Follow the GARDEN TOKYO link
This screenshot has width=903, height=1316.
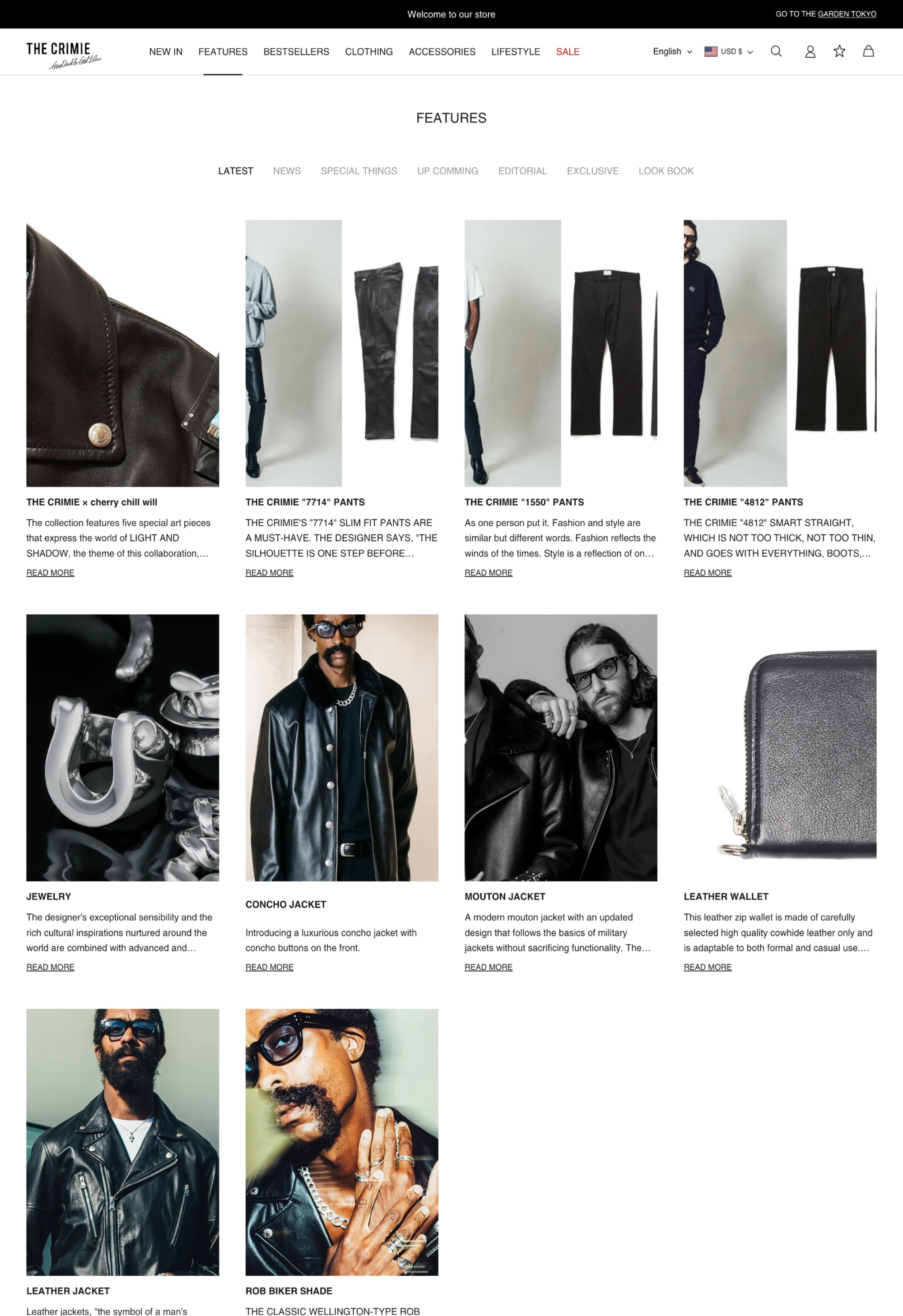click(847, 14)
